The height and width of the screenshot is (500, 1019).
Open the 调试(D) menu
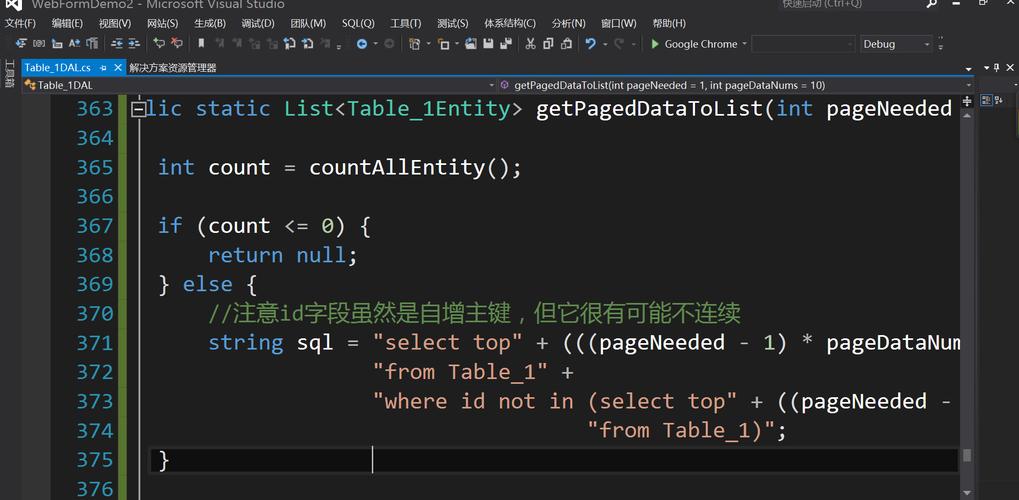[257, 23]
